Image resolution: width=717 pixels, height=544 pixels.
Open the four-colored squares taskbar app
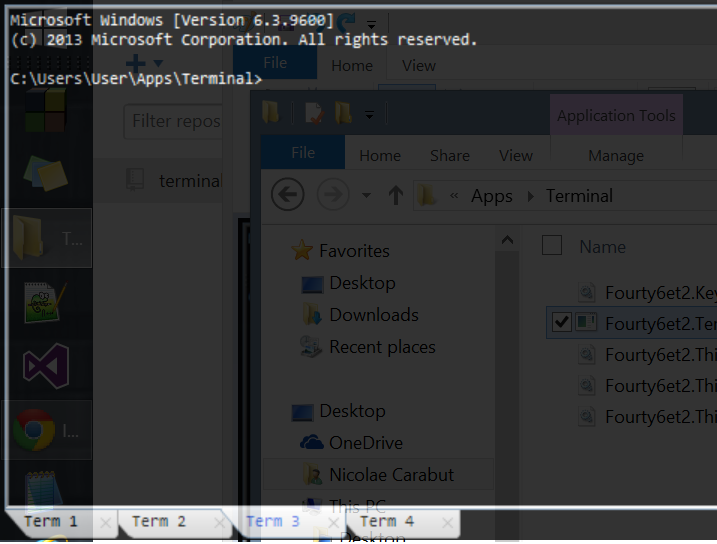45,109
